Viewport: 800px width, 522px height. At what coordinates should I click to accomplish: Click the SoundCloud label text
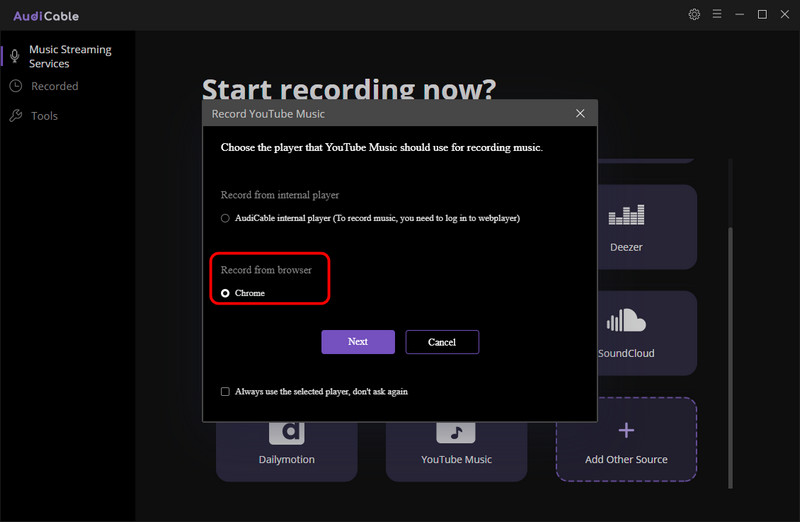pyautogui.click(x=626, y=353)
